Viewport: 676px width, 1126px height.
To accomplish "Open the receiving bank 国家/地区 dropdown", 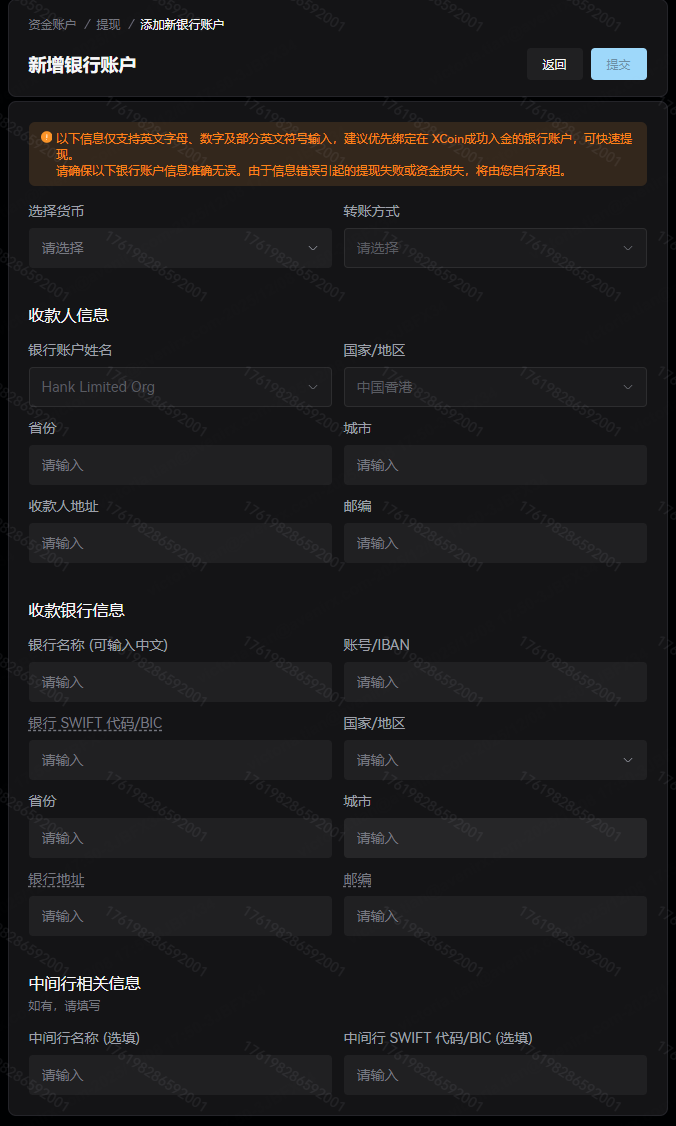I will point(495,760).
